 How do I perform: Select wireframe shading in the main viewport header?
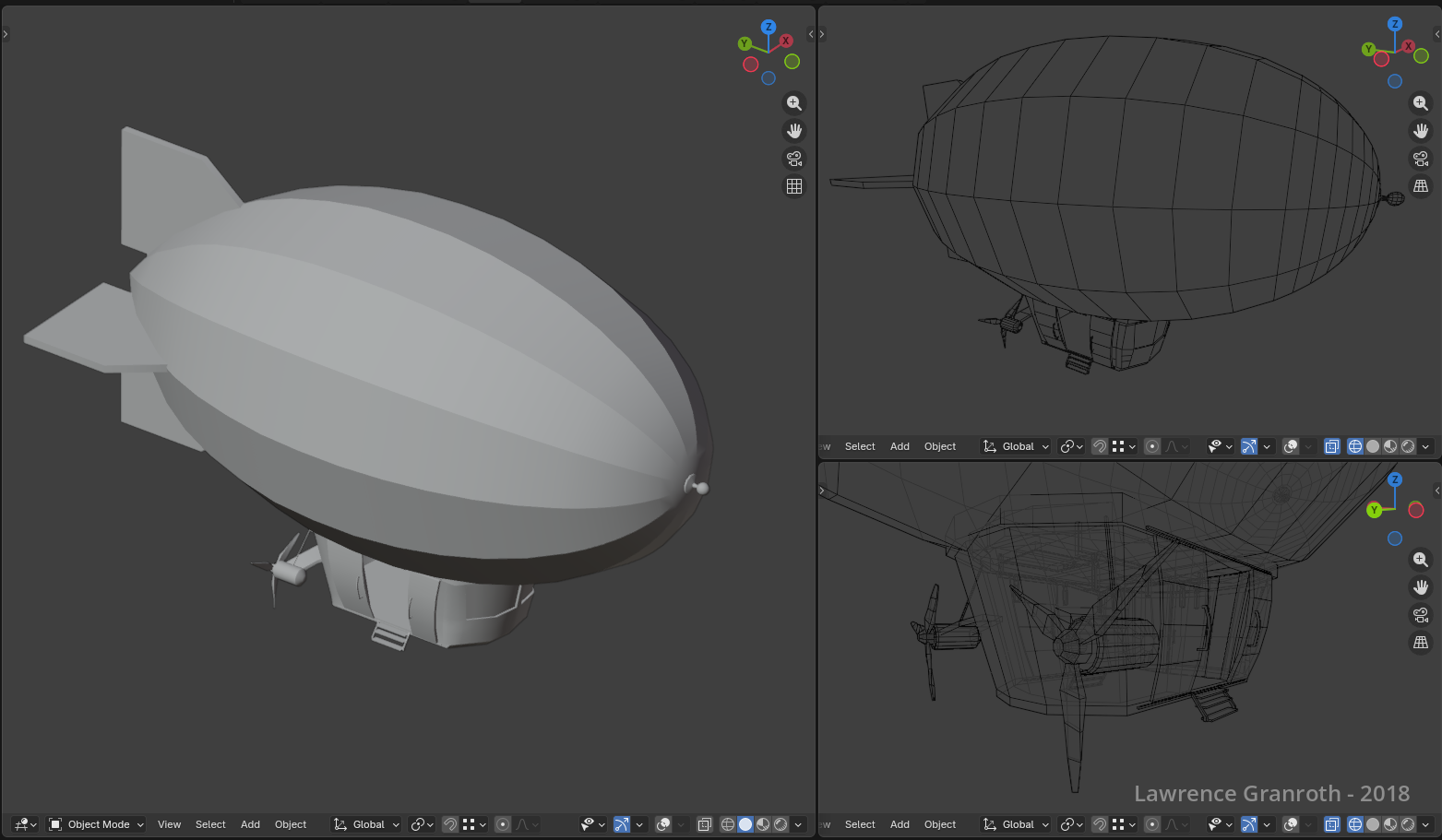728,824
